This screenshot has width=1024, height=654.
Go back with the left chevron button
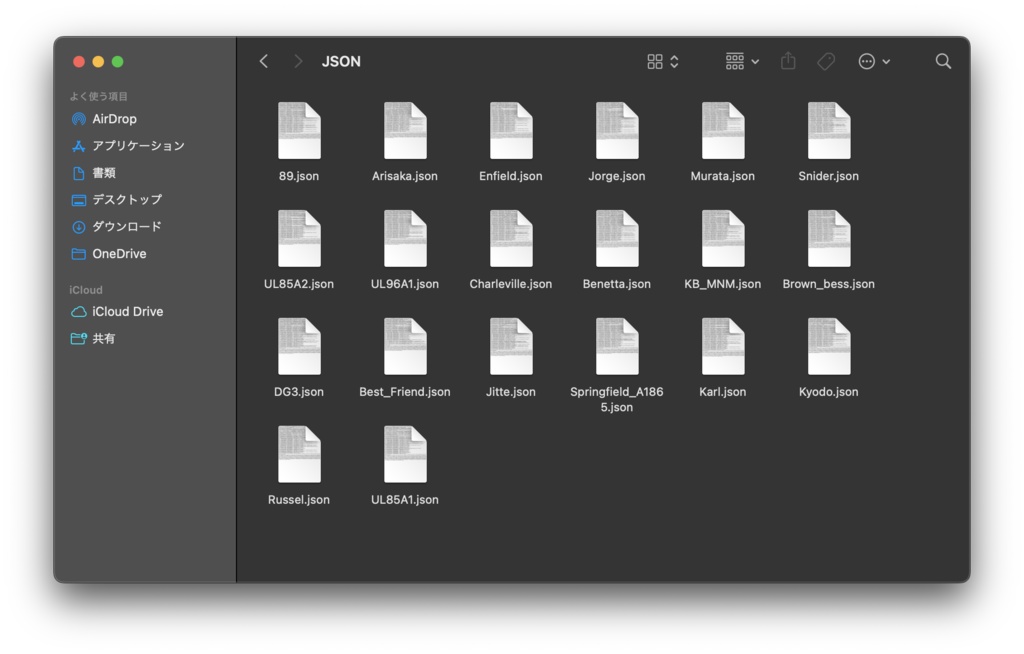[264, 61]
